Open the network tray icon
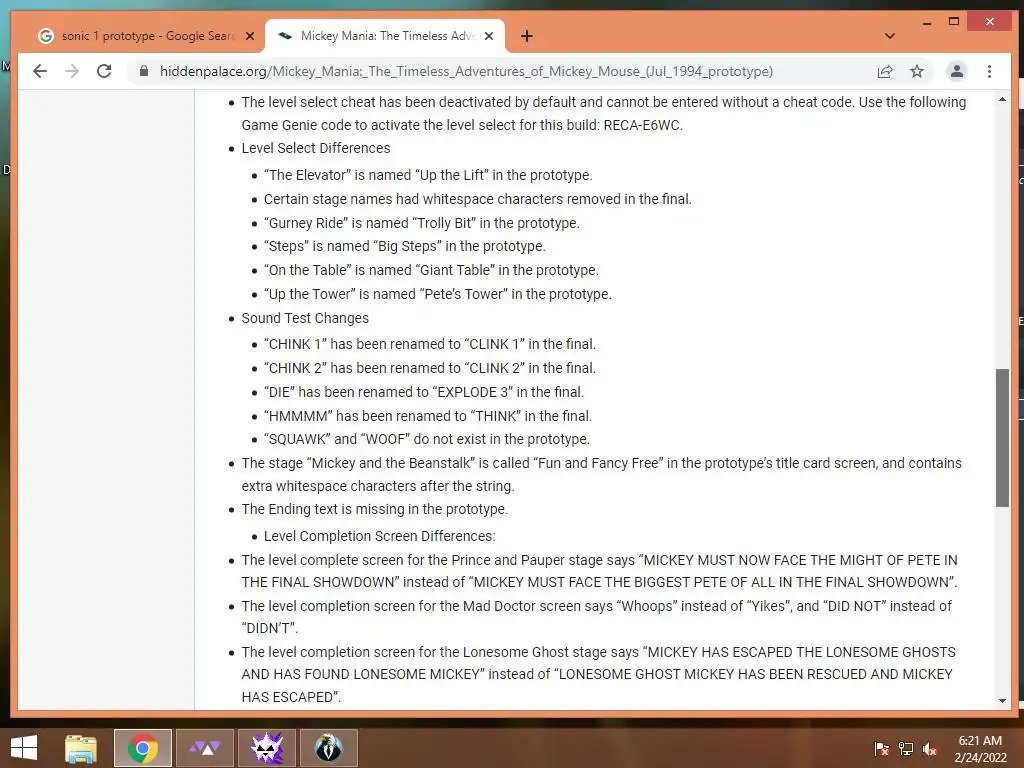This screenshot has height=768, width=1024. [906, 749]
